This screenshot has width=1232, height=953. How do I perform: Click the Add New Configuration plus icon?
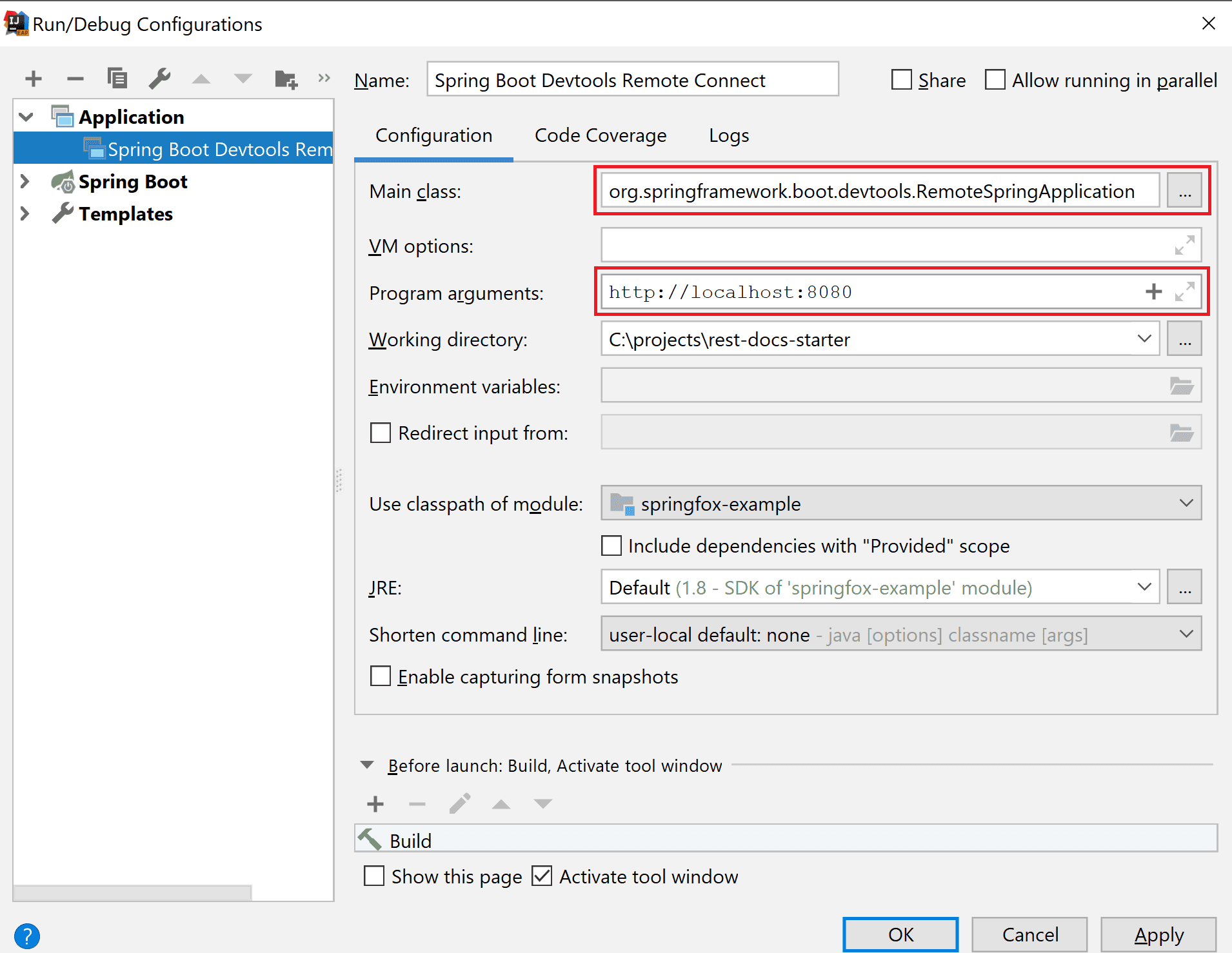[34, 79]
